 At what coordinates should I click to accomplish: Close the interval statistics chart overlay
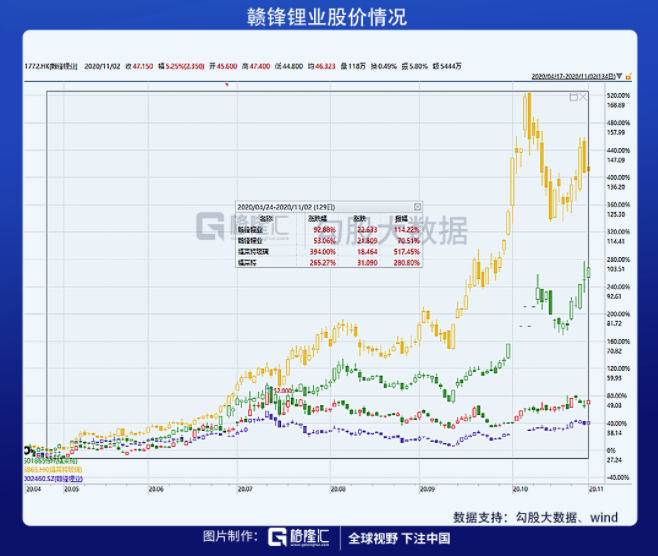pos(583,97)
